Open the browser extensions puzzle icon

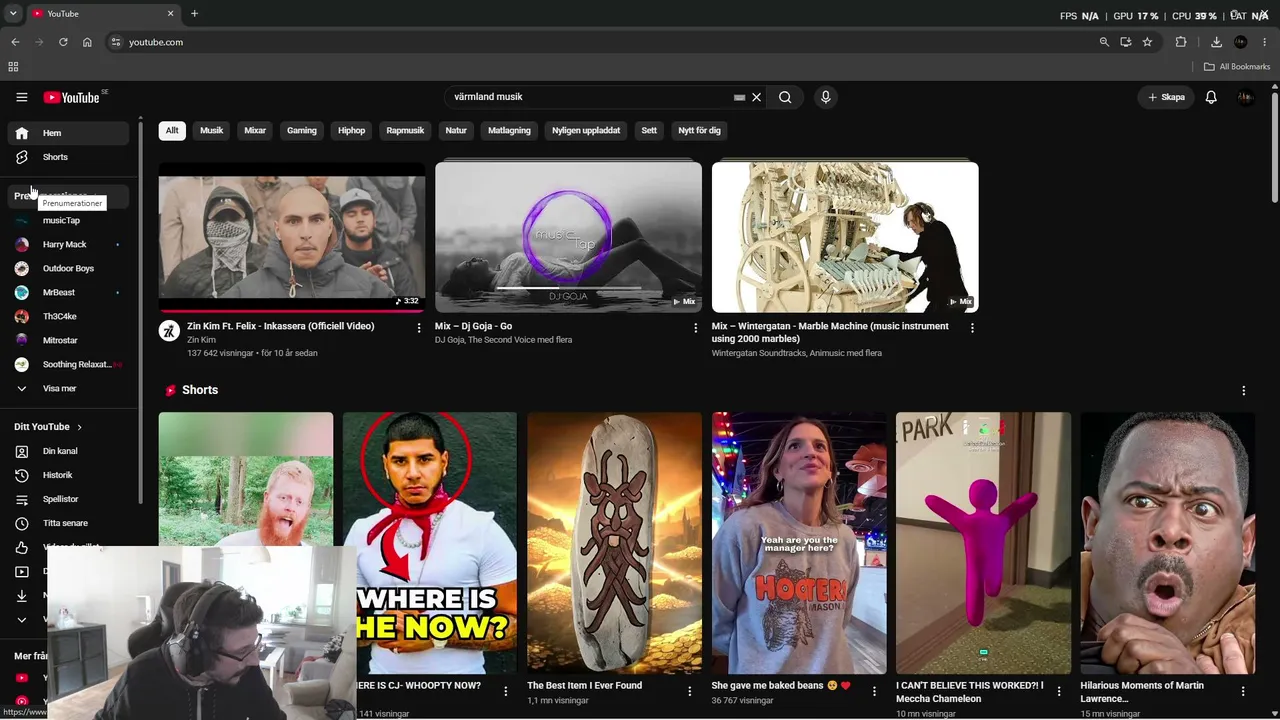1181,42
